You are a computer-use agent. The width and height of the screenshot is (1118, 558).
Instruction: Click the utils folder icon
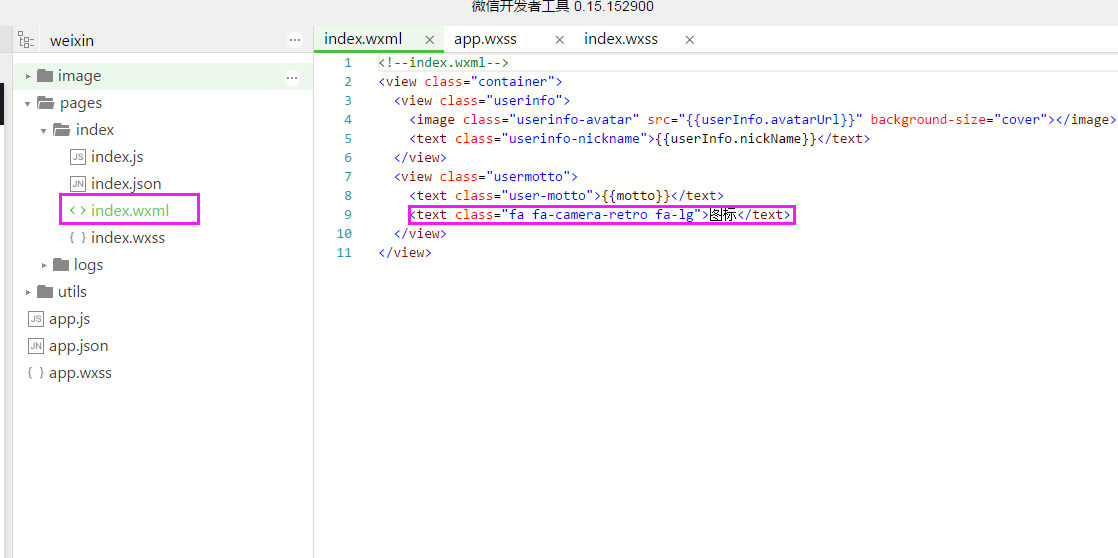tap(45, 291)
